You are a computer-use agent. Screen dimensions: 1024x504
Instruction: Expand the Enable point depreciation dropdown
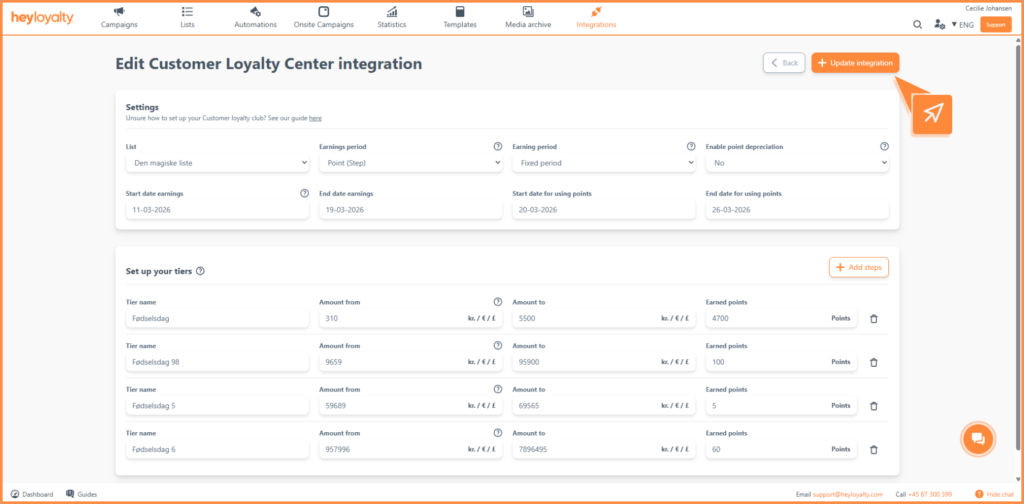click(x=797, y=163)
